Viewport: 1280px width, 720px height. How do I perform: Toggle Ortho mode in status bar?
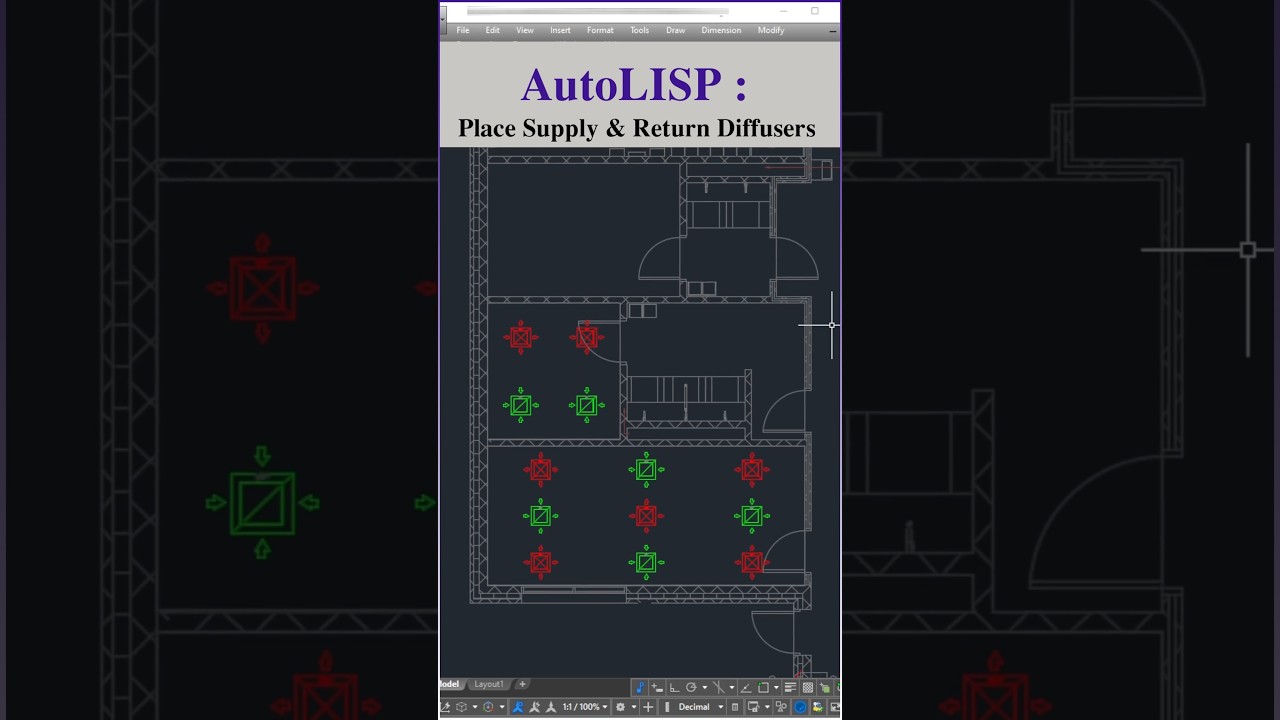pyautogui.click(x=674, y=688)
